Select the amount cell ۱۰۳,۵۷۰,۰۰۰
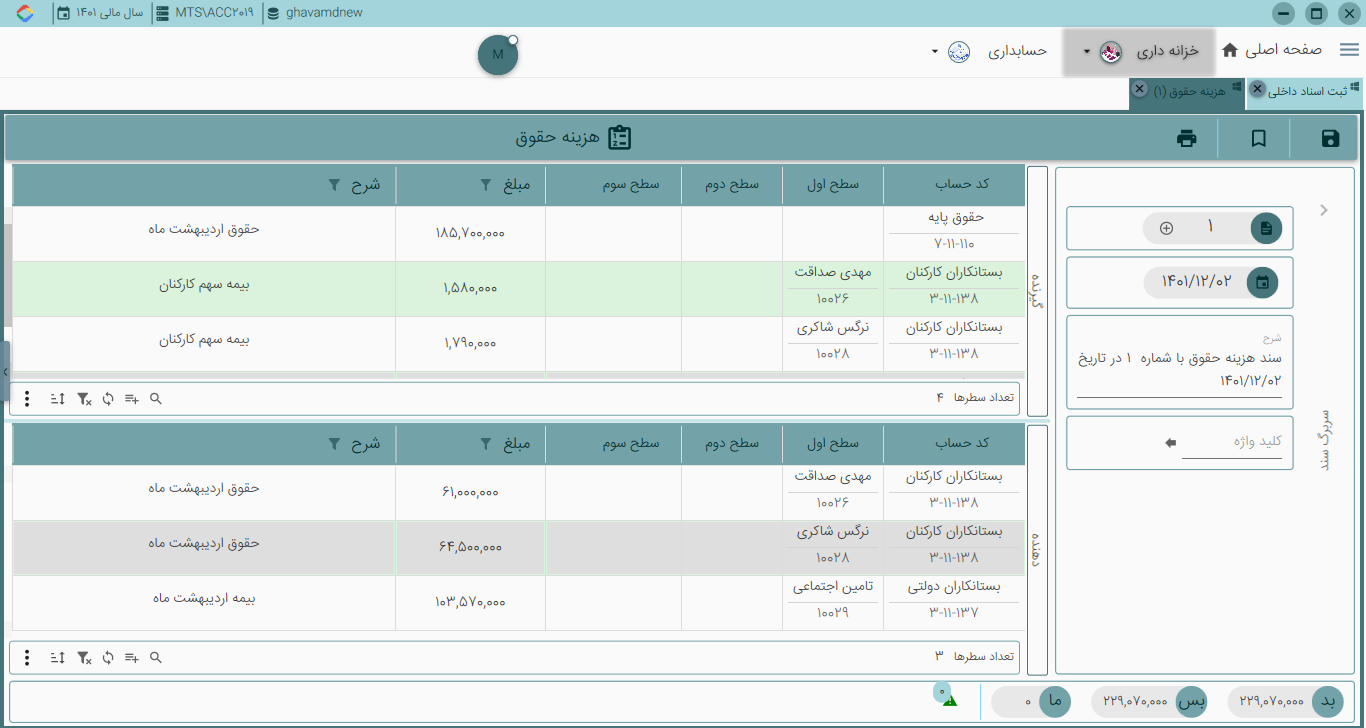Screen dimensions: 1366x728 [x=470, y=602]
